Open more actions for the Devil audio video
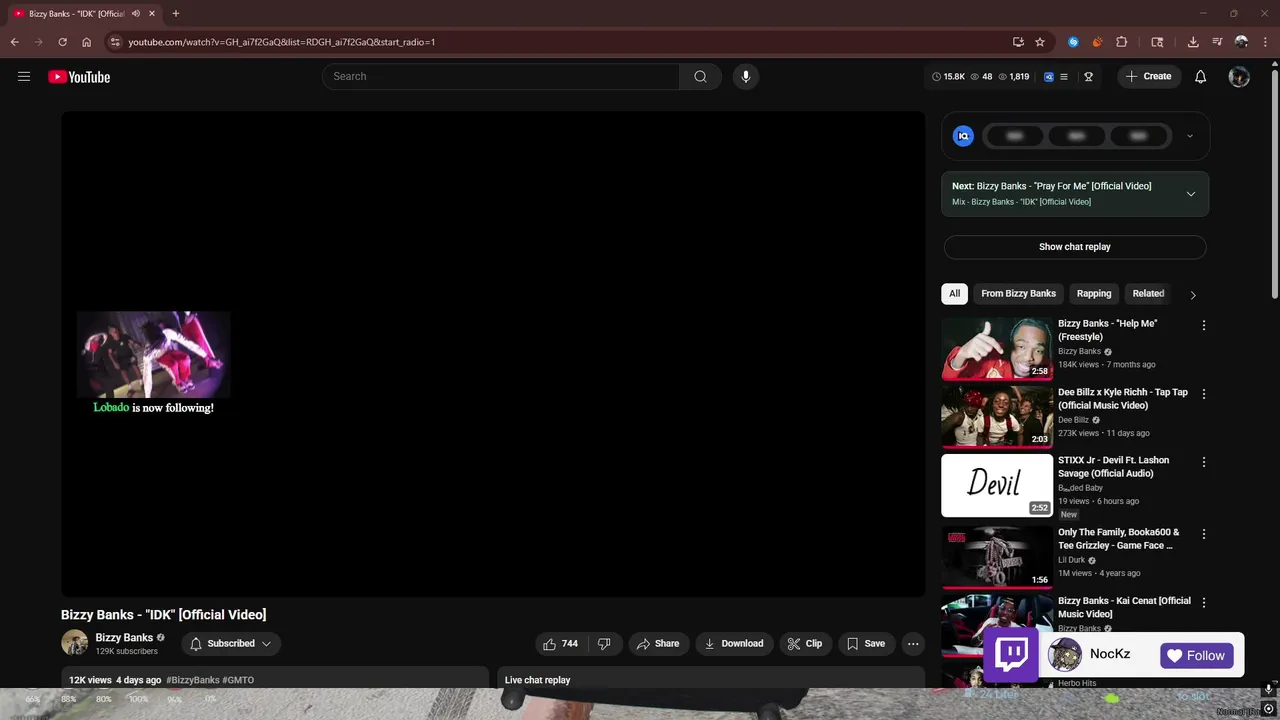Viewport: 1280px width, 720px height. 1203,462
